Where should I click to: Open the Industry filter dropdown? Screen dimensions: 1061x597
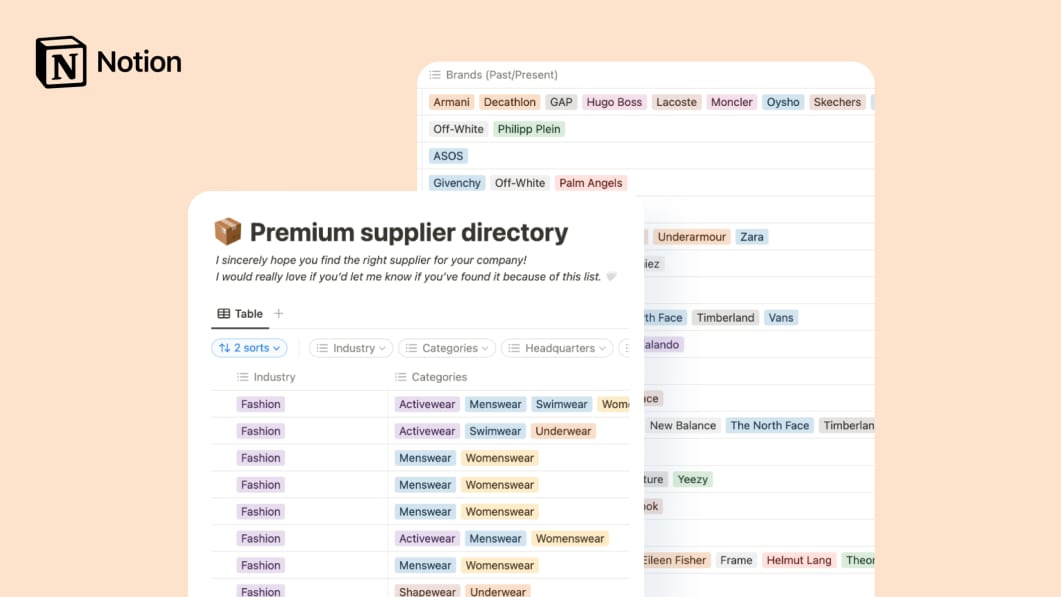coord(350,348)
